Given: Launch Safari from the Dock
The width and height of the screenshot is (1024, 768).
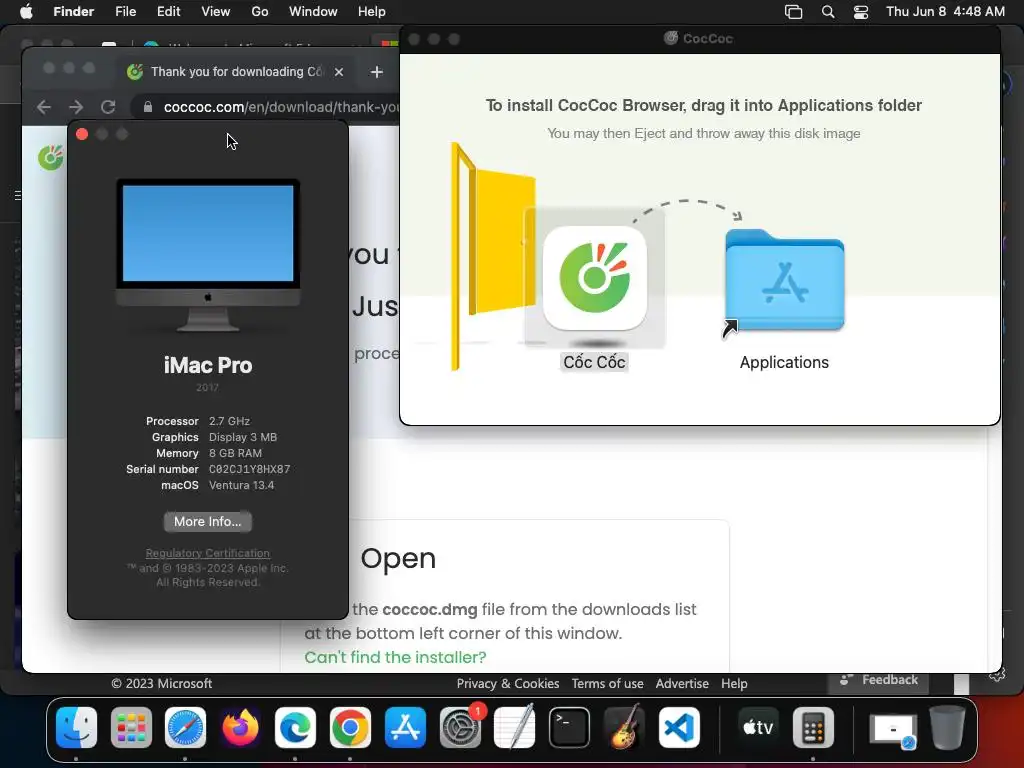Looking at the screenshot, I should 185,727.
